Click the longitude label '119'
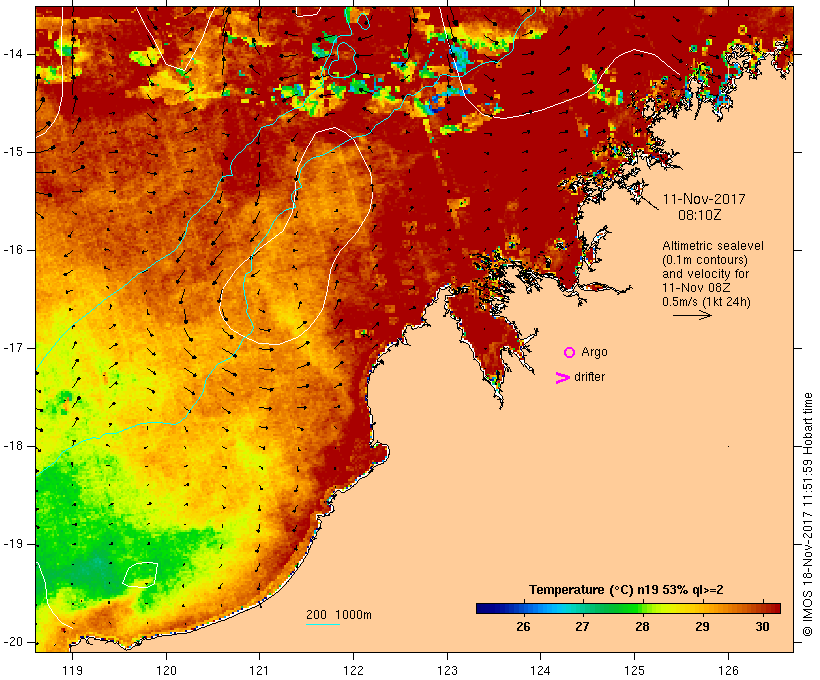 72,670
